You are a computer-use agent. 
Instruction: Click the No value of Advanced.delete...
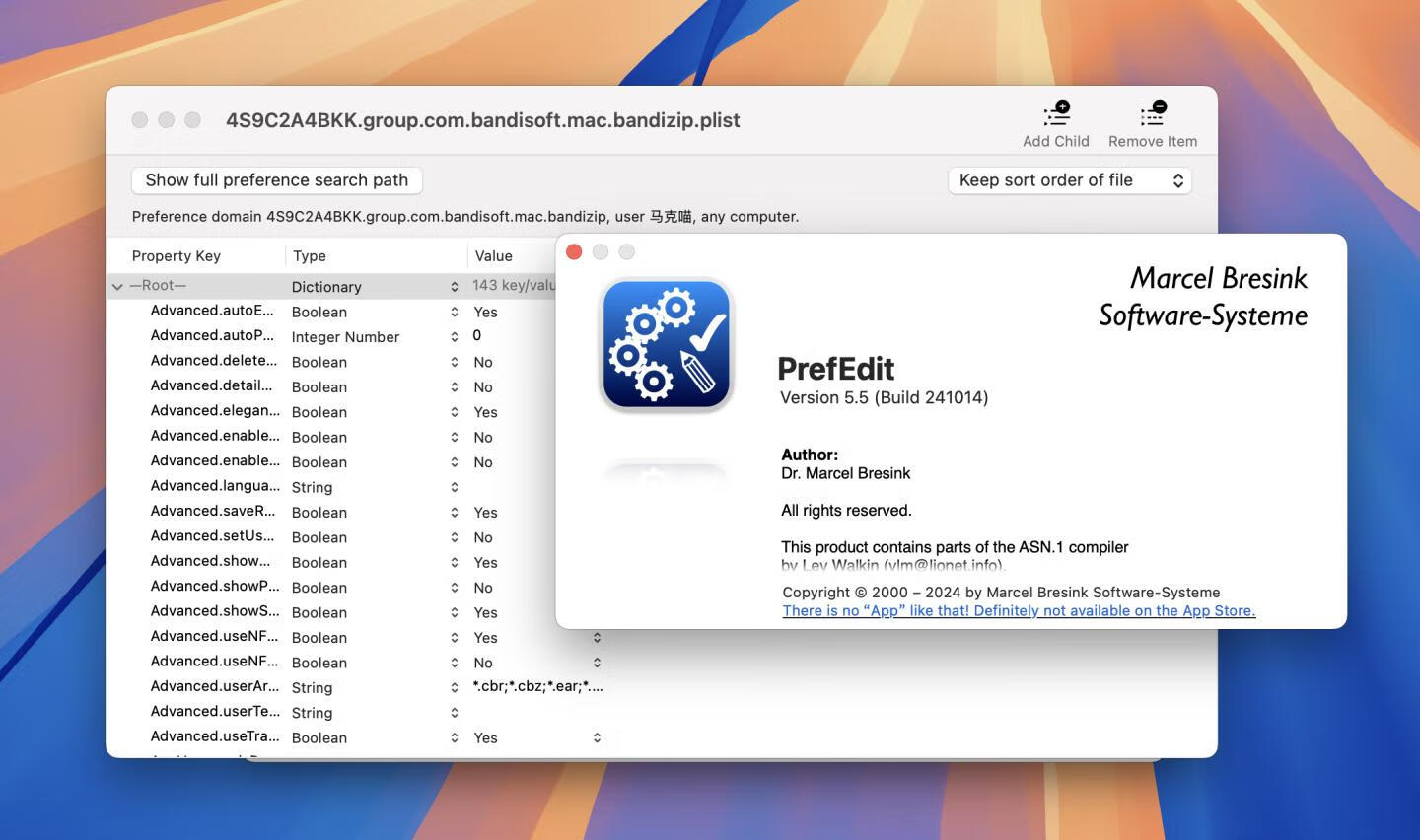coord(483,362)
